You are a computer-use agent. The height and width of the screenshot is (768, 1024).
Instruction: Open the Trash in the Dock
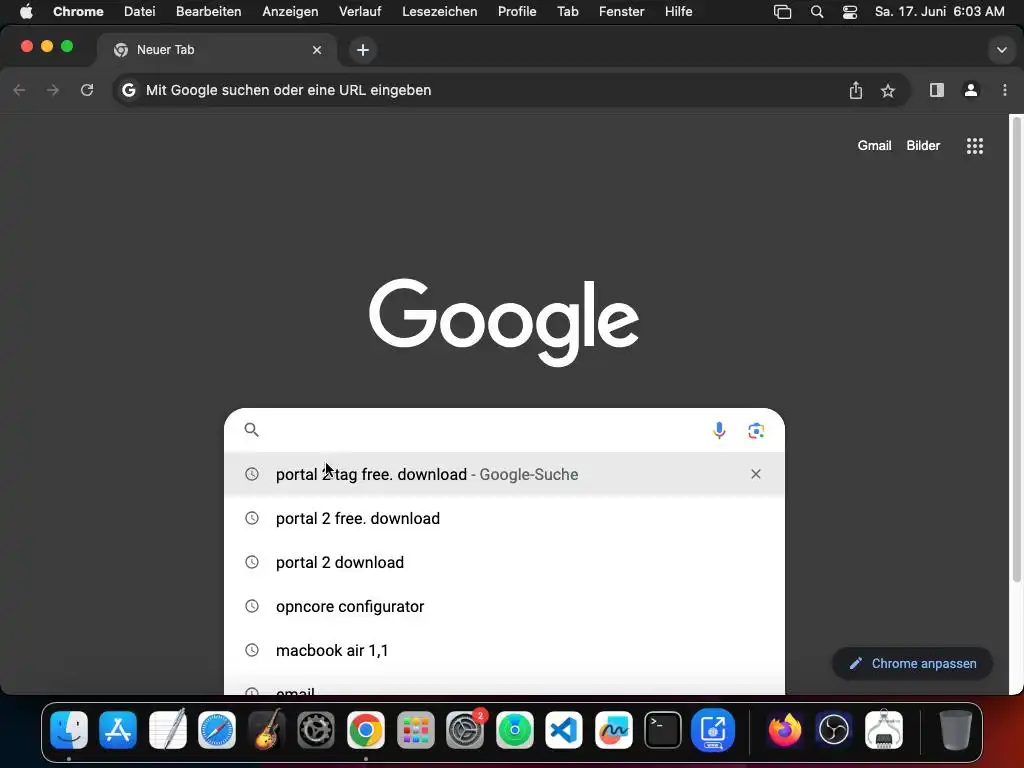point(955,729)
